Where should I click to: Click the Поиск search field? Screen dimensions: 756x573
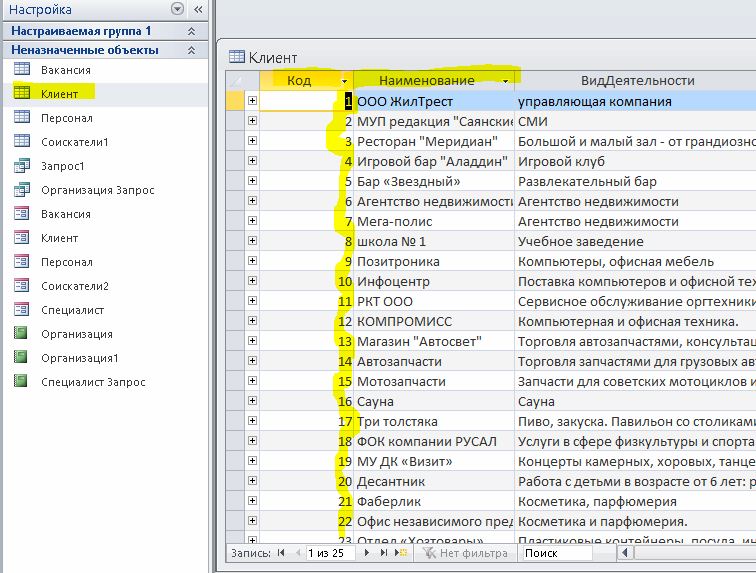tap(557, 553)
